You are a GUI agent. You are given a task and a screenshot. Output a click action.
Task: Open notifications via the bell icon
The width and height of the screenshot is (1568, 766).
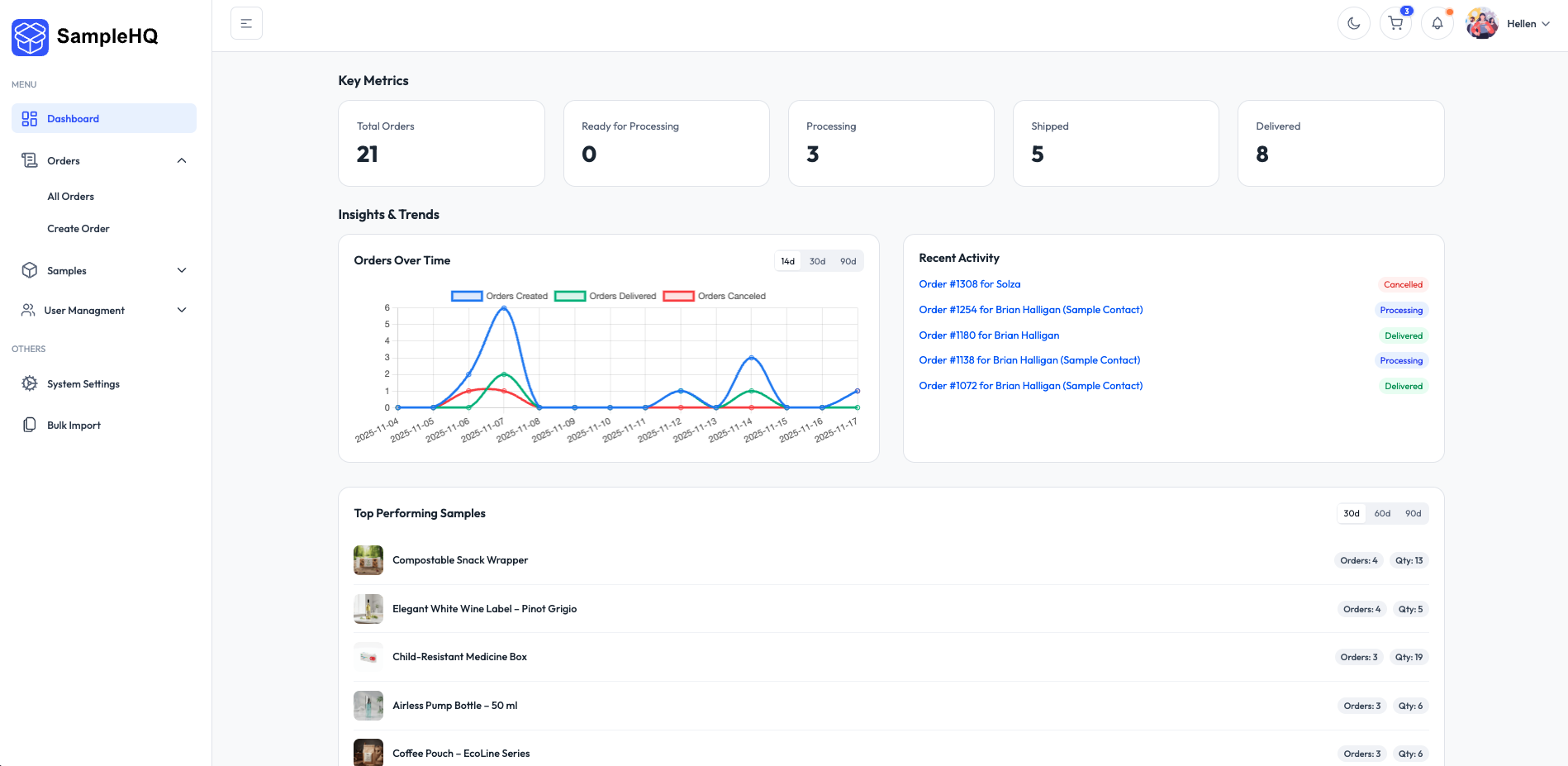tap(1437, 24)
